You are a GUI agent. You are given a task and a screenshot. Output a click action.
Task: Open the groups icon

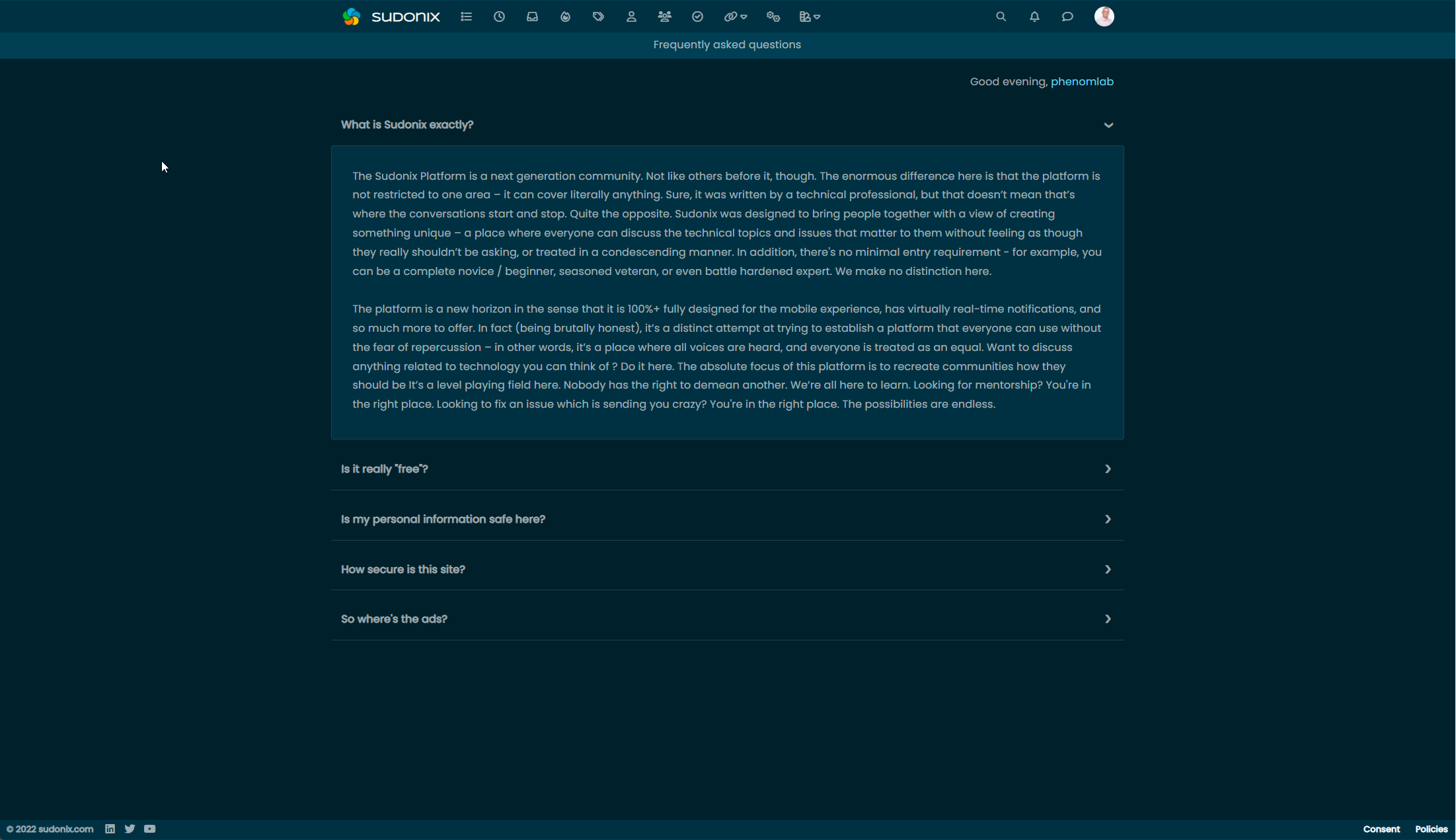pos(664,17)
